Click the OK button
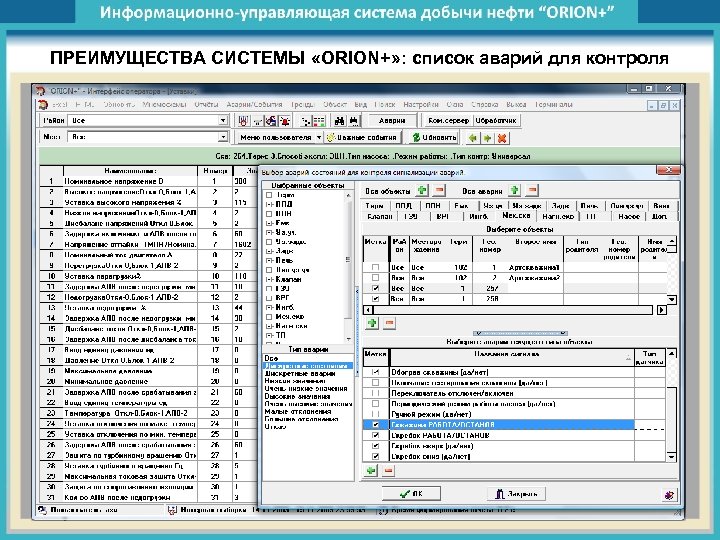 (x=411, y=494)
